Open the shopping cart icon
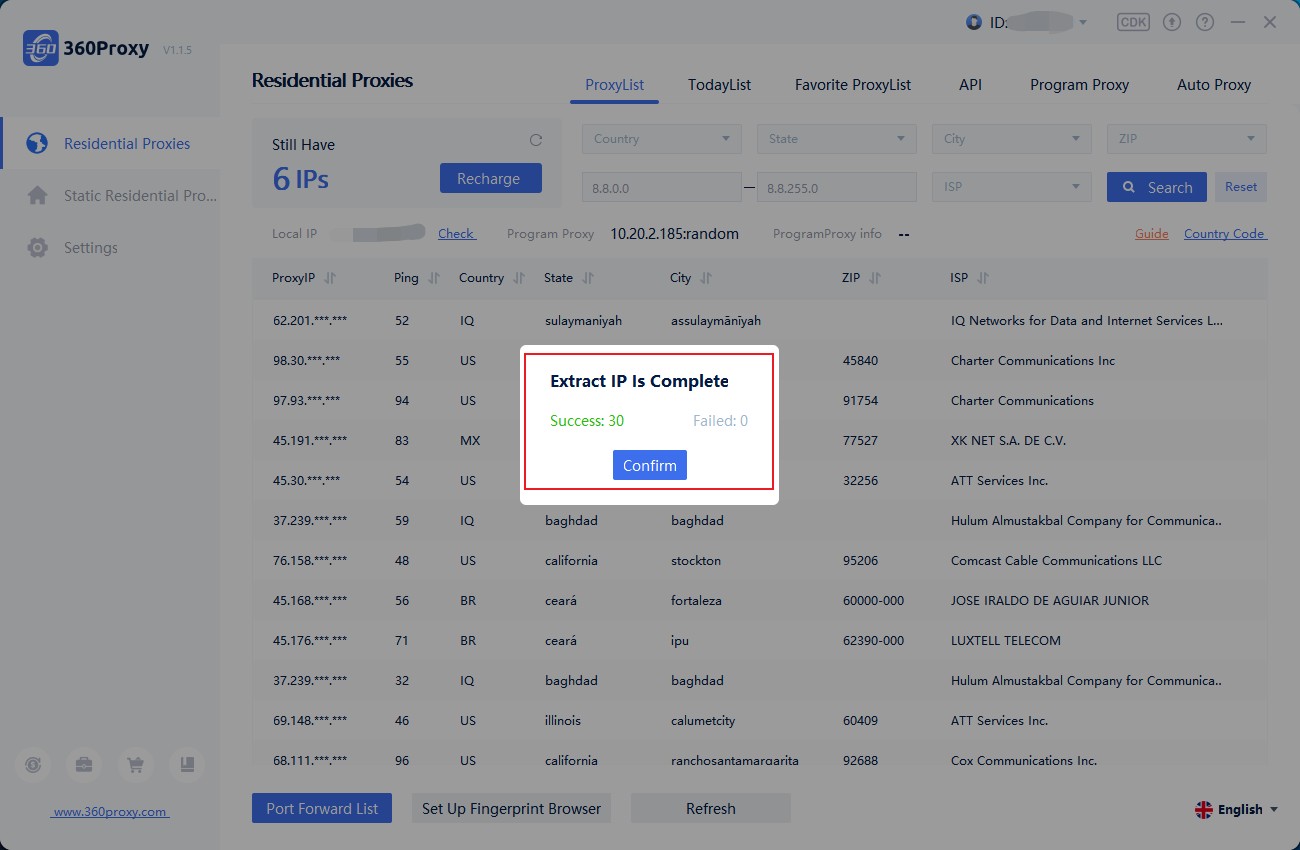1300x850 pixels. click(135, 765)
